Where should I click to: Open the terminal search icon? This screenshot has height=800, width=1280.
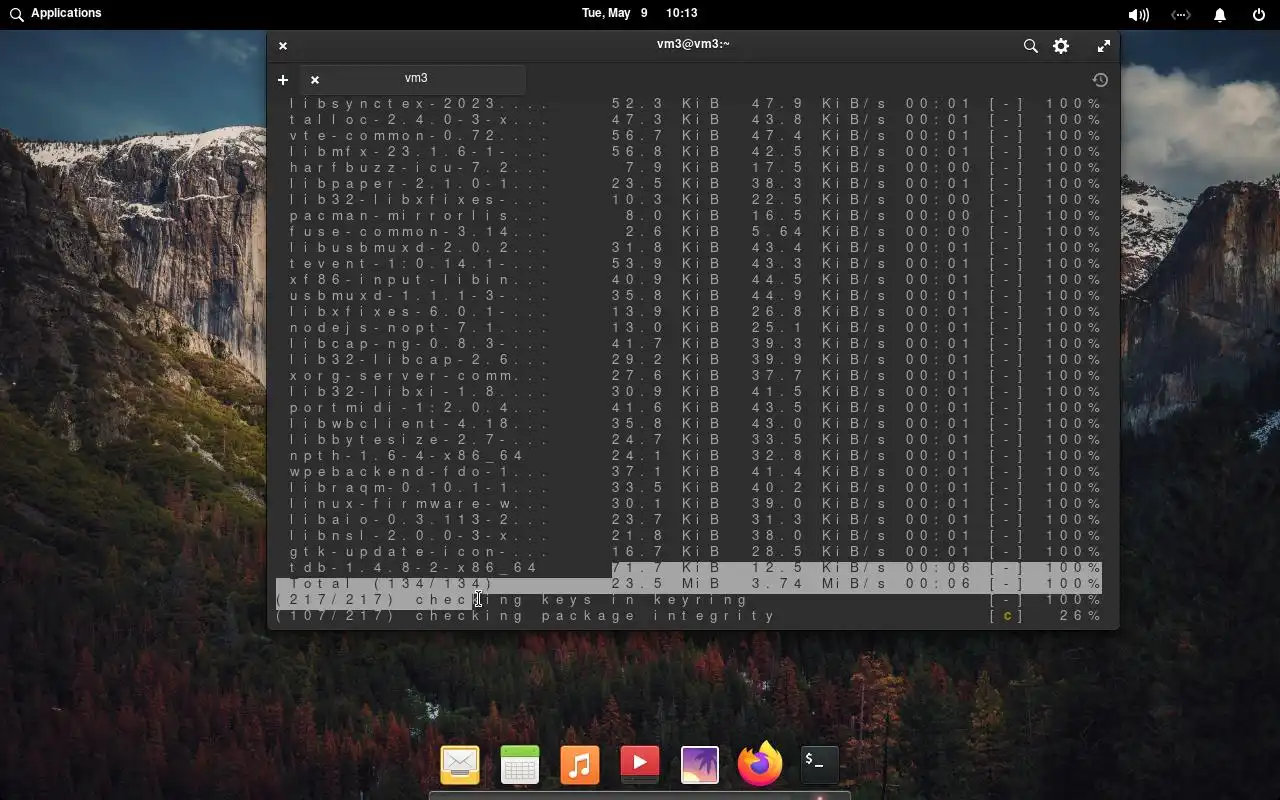1030,46
